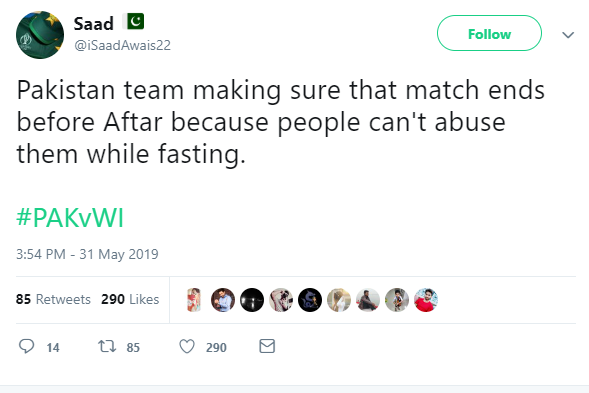Retweet using the retweet arrows icon

107,346
